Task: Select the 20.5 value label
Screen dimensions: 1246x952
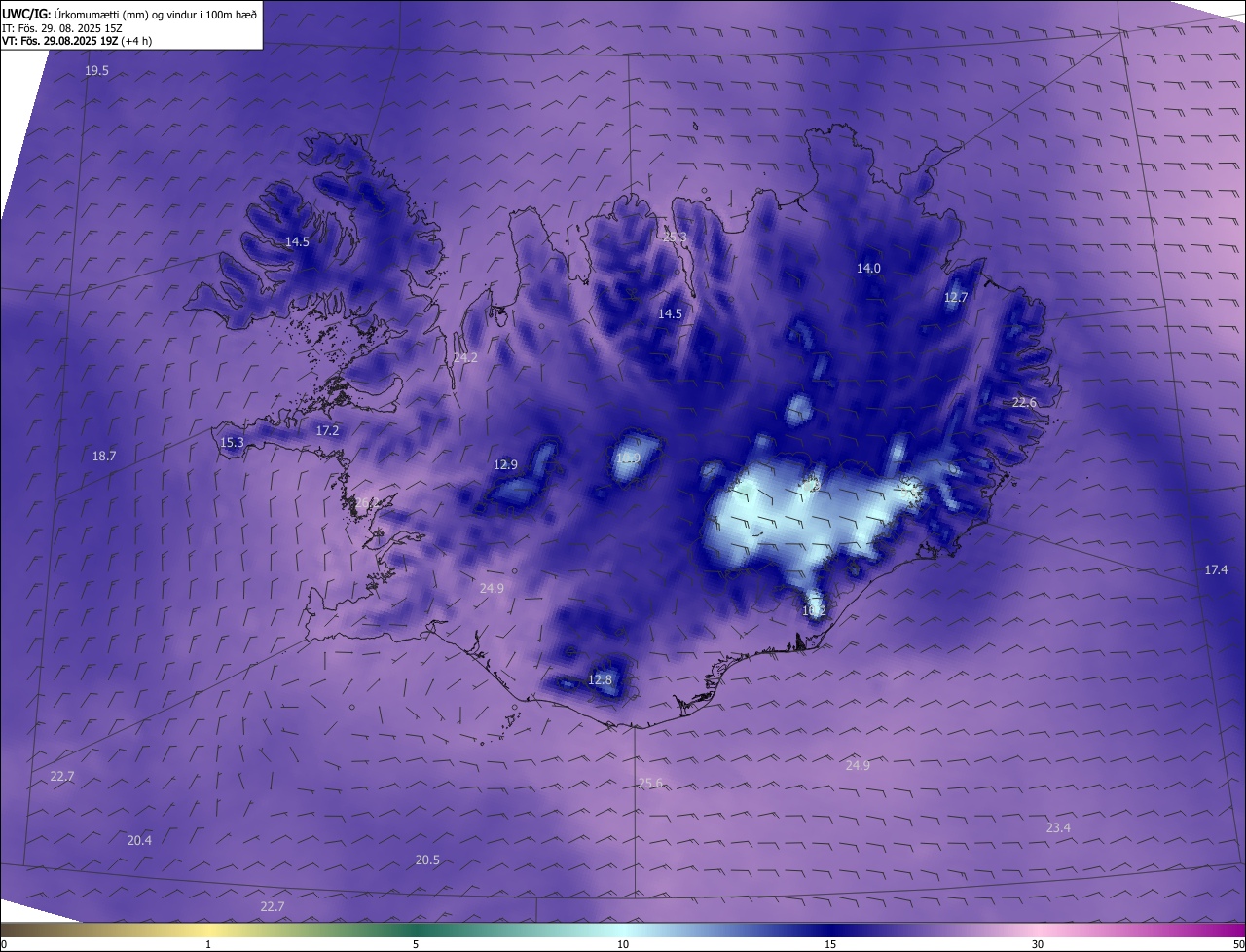Action: point(427,860)
